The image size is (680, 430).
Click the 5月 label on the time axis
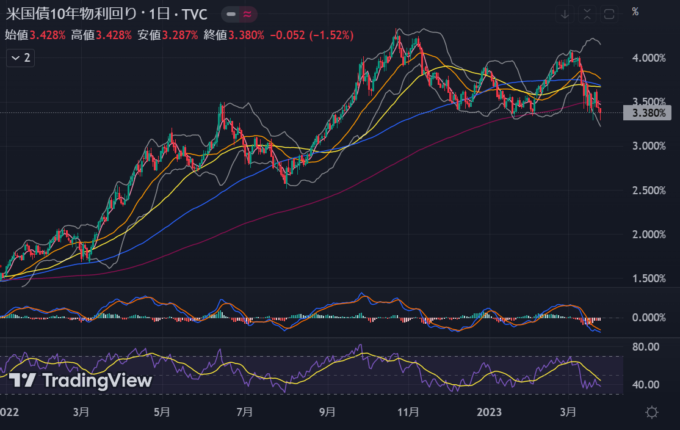point(162,411)
